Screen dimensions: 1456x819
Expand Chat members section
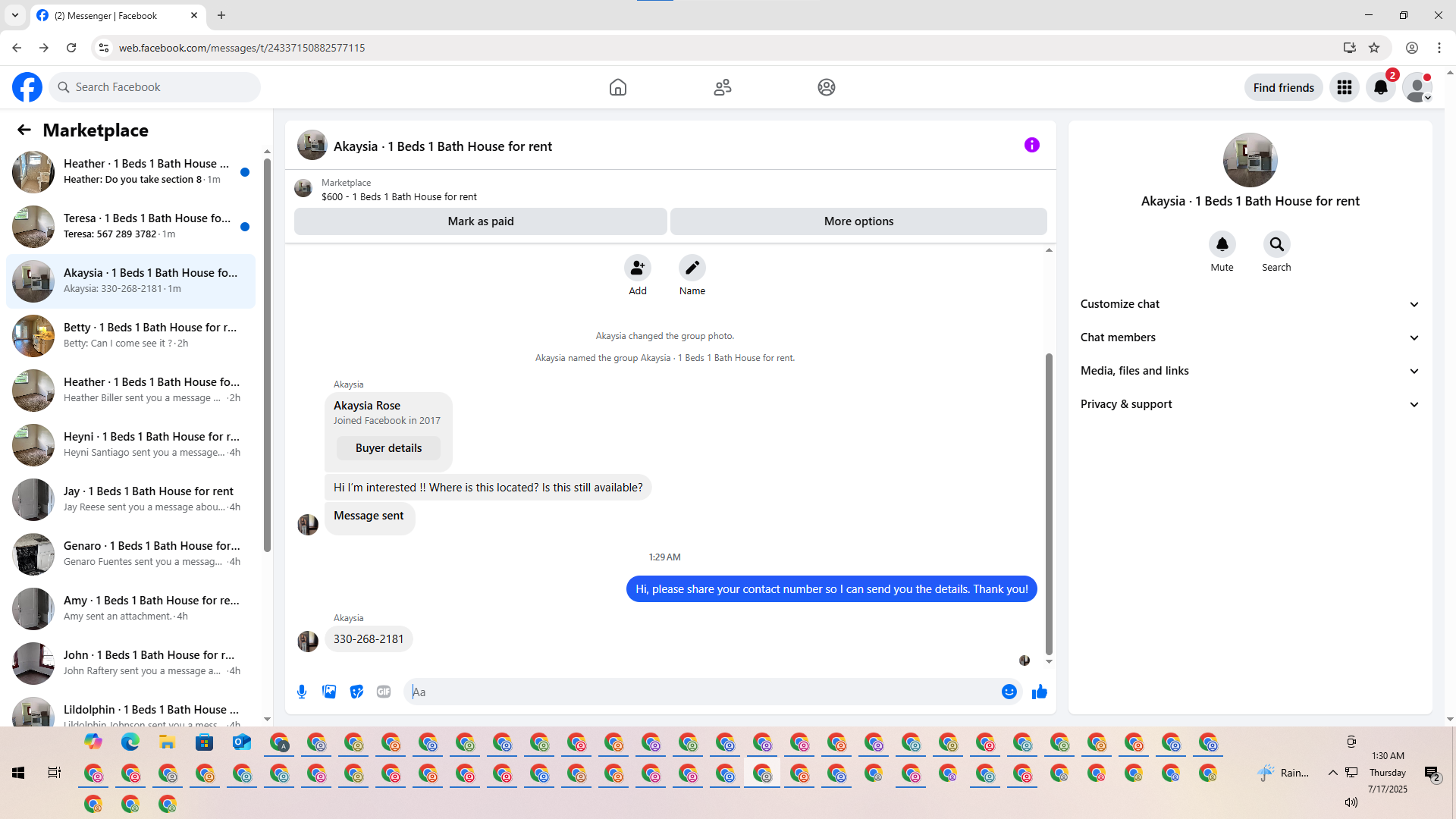[x=1250, y=337]
